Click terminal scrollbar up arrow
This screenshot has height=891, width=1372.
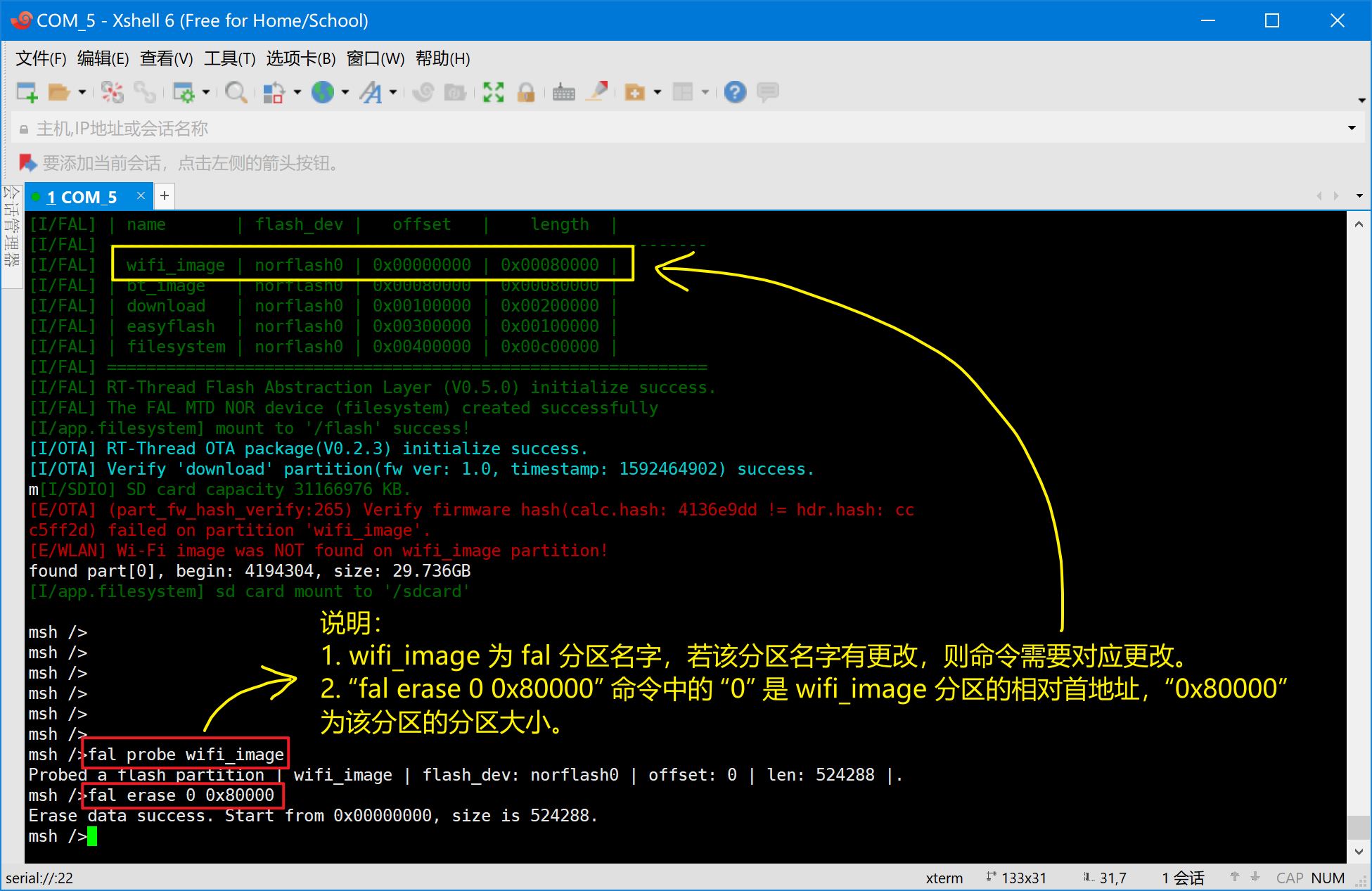coord(1359,224)
